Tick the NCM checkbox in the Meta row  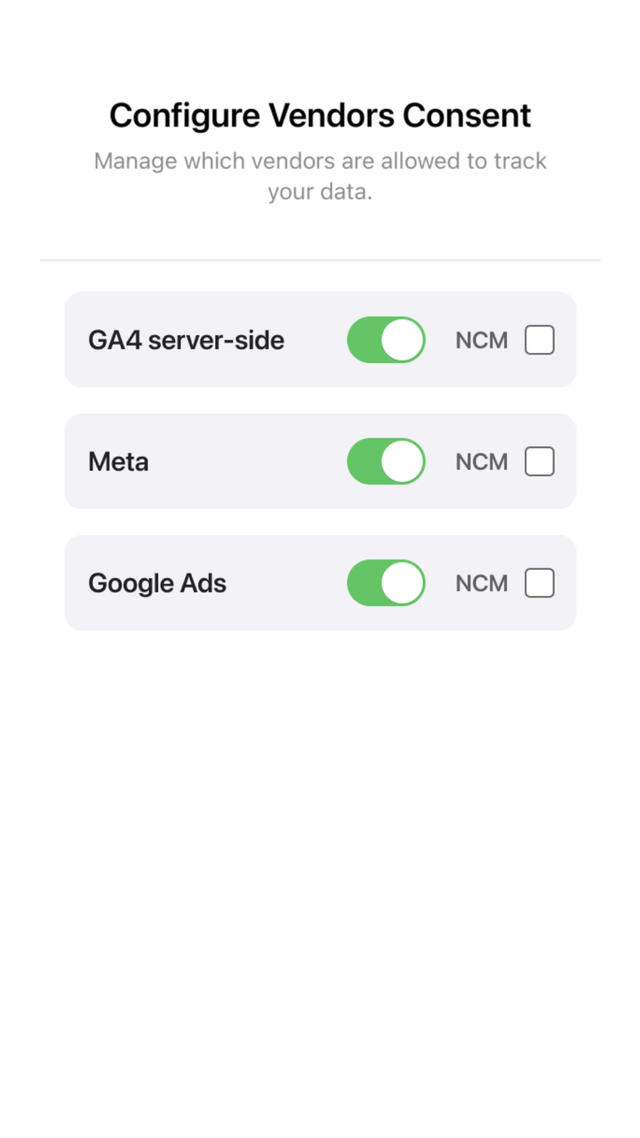(540, 462)
